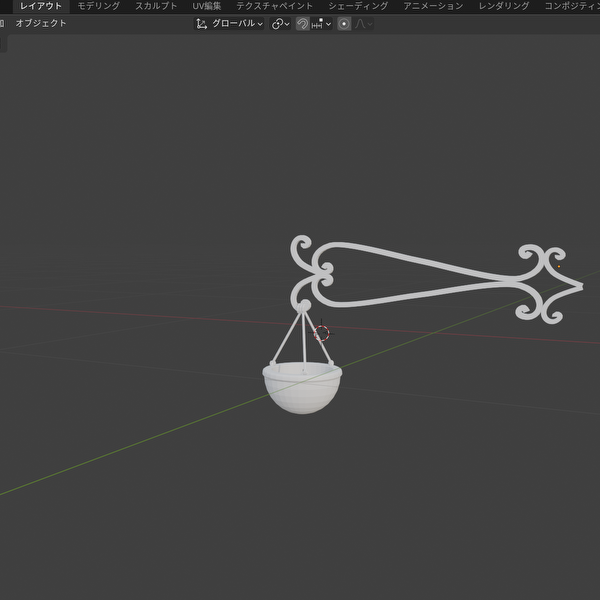The image size is (600, 600).
Task: Open the UV編集 workspace tab
Action: pos(207,6)
